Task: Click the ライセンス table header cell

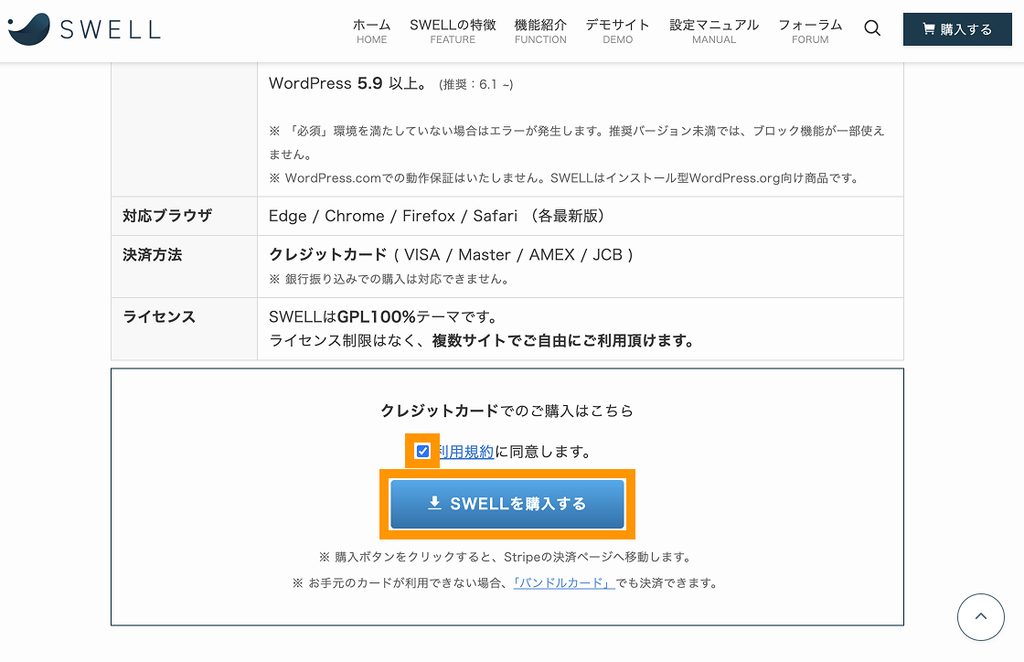Action: tap(184, 328)
